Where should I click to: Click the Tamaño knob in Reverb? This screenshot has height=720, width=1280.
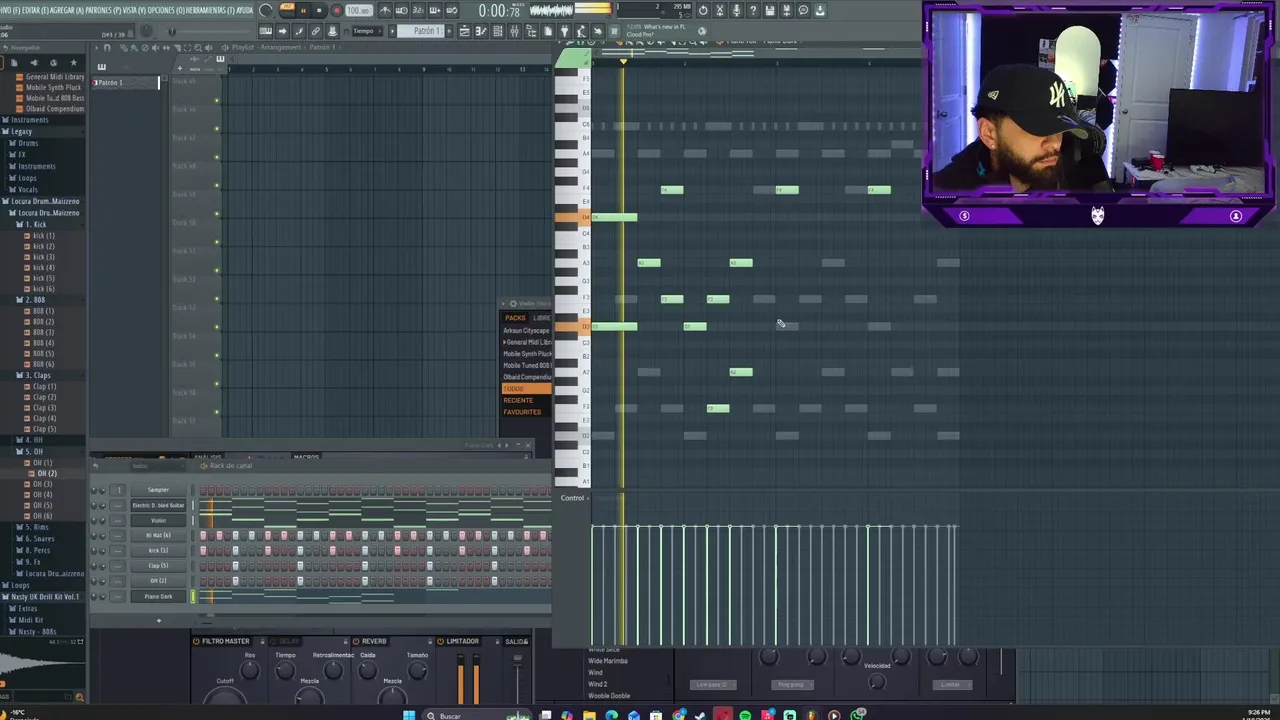coord(418,672)
